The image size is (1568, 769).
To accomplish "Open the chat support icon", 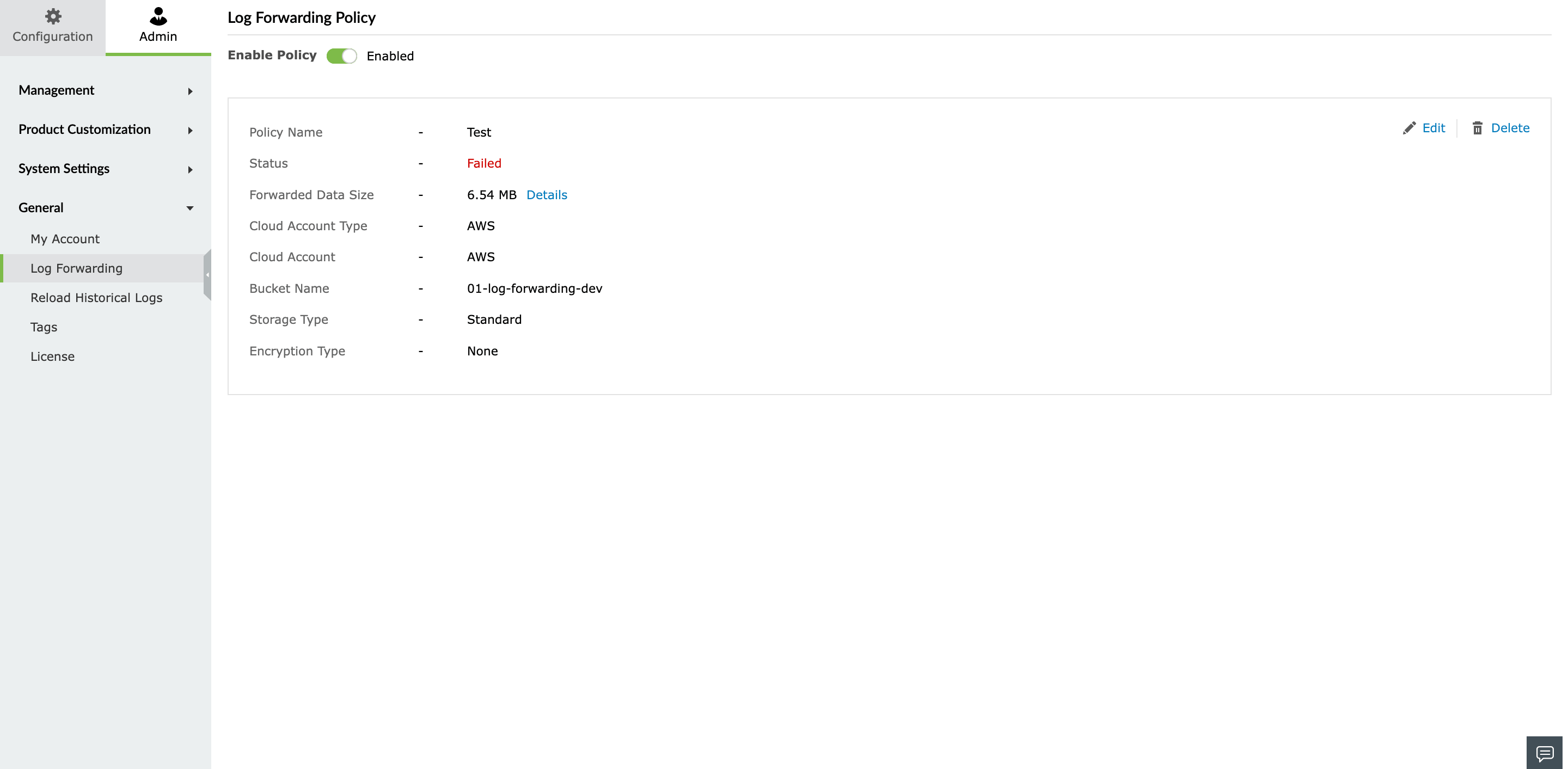I will point(1544,753).
